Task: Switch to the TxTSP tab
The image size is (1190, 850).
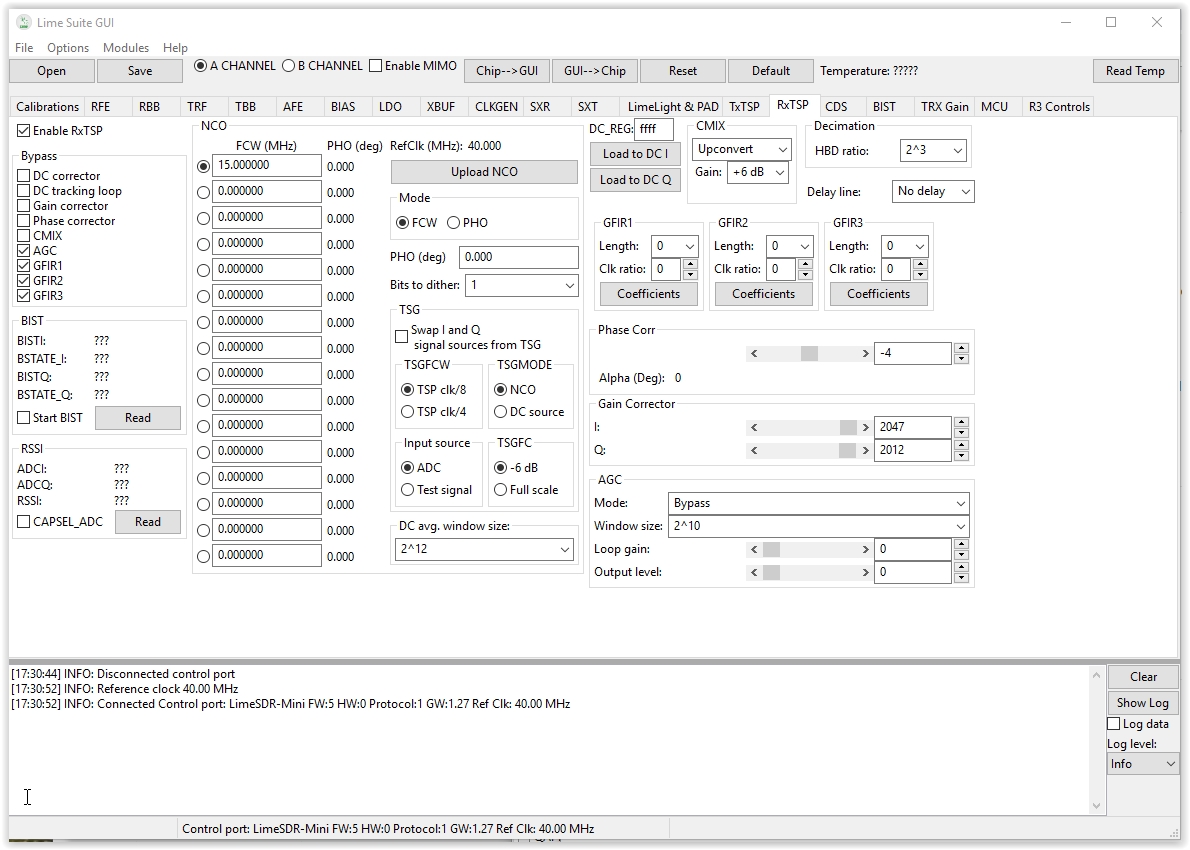Action: (744, 107)
